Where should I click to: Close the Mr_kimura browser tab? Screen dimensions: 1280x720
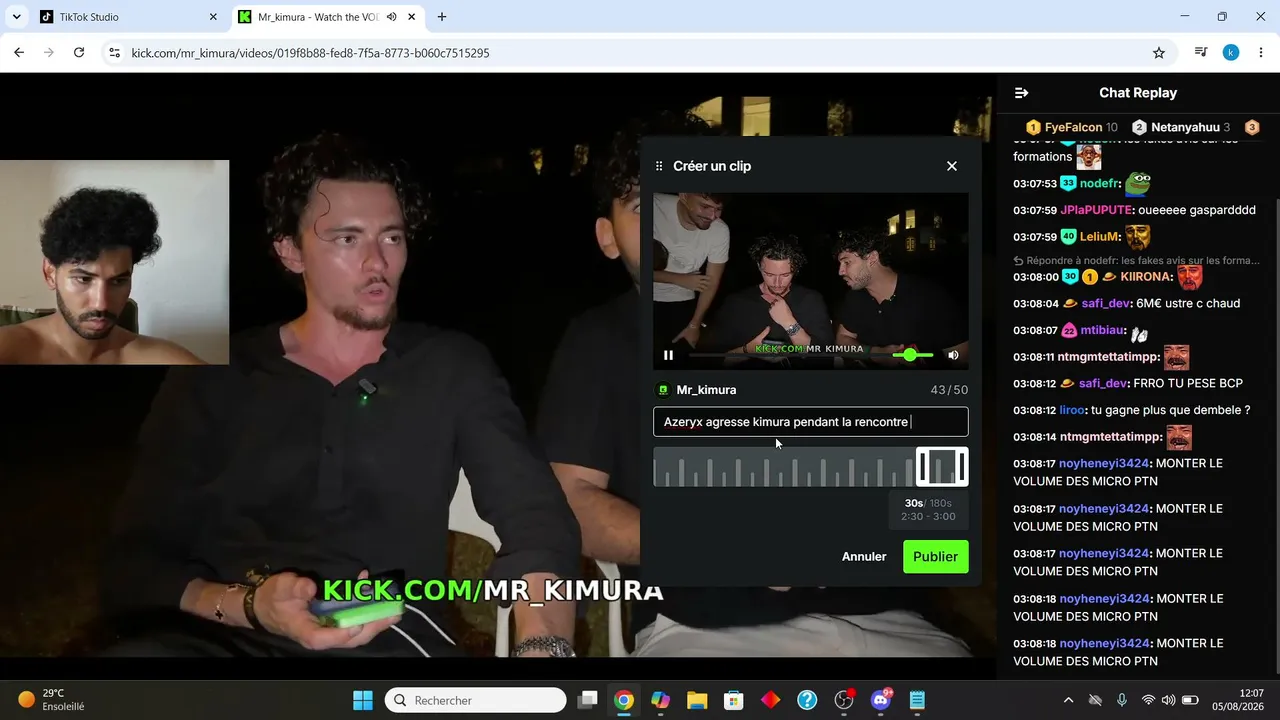[x=411, y=17]
